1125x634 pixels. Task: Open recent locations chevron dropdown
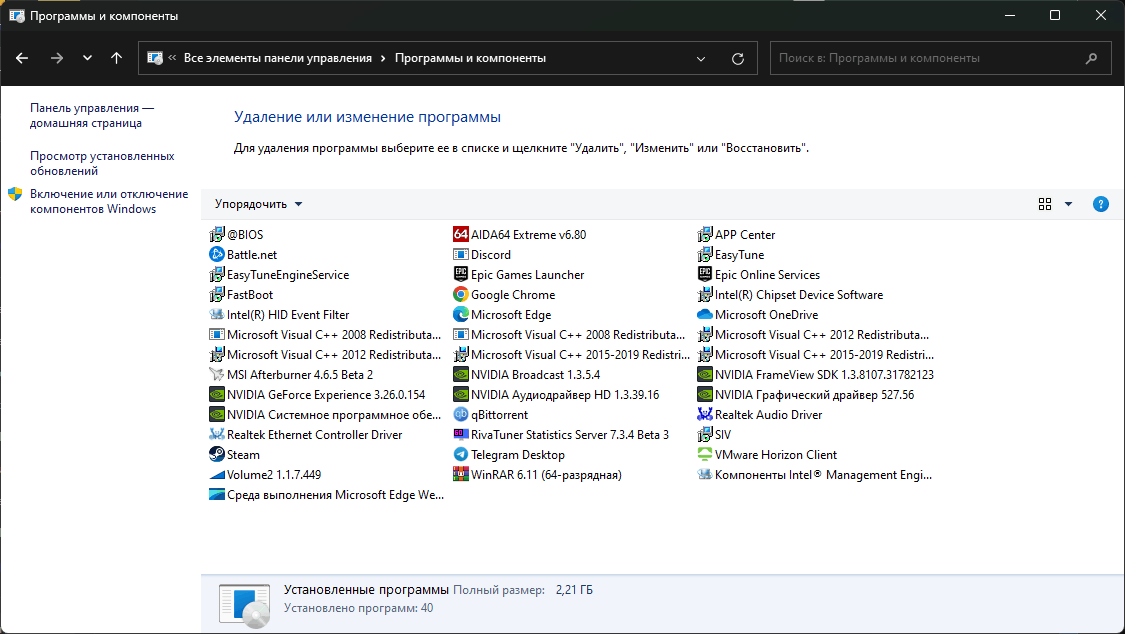coord(87,58)
